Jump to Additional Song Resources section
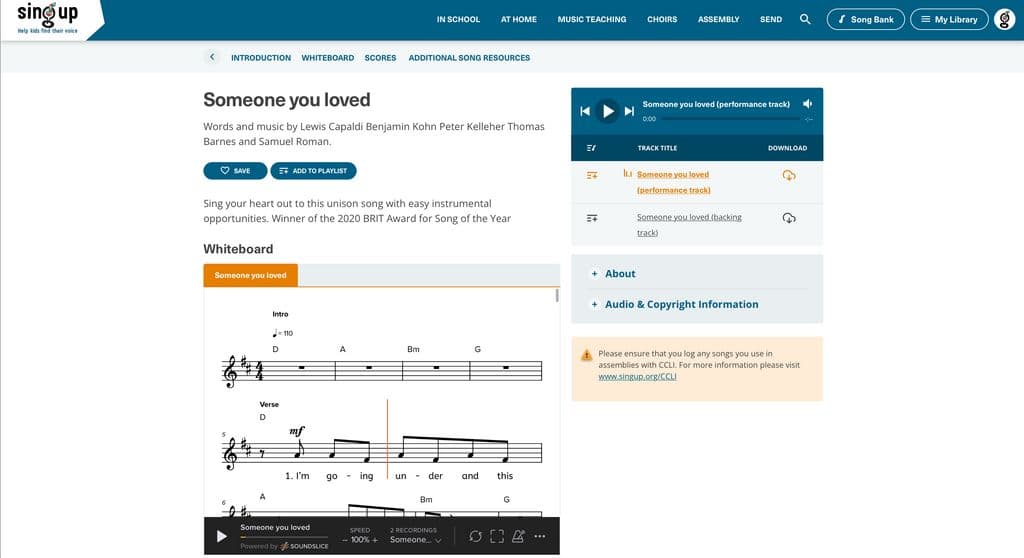The image size is (1024, 558). click(x=469, y=57)
